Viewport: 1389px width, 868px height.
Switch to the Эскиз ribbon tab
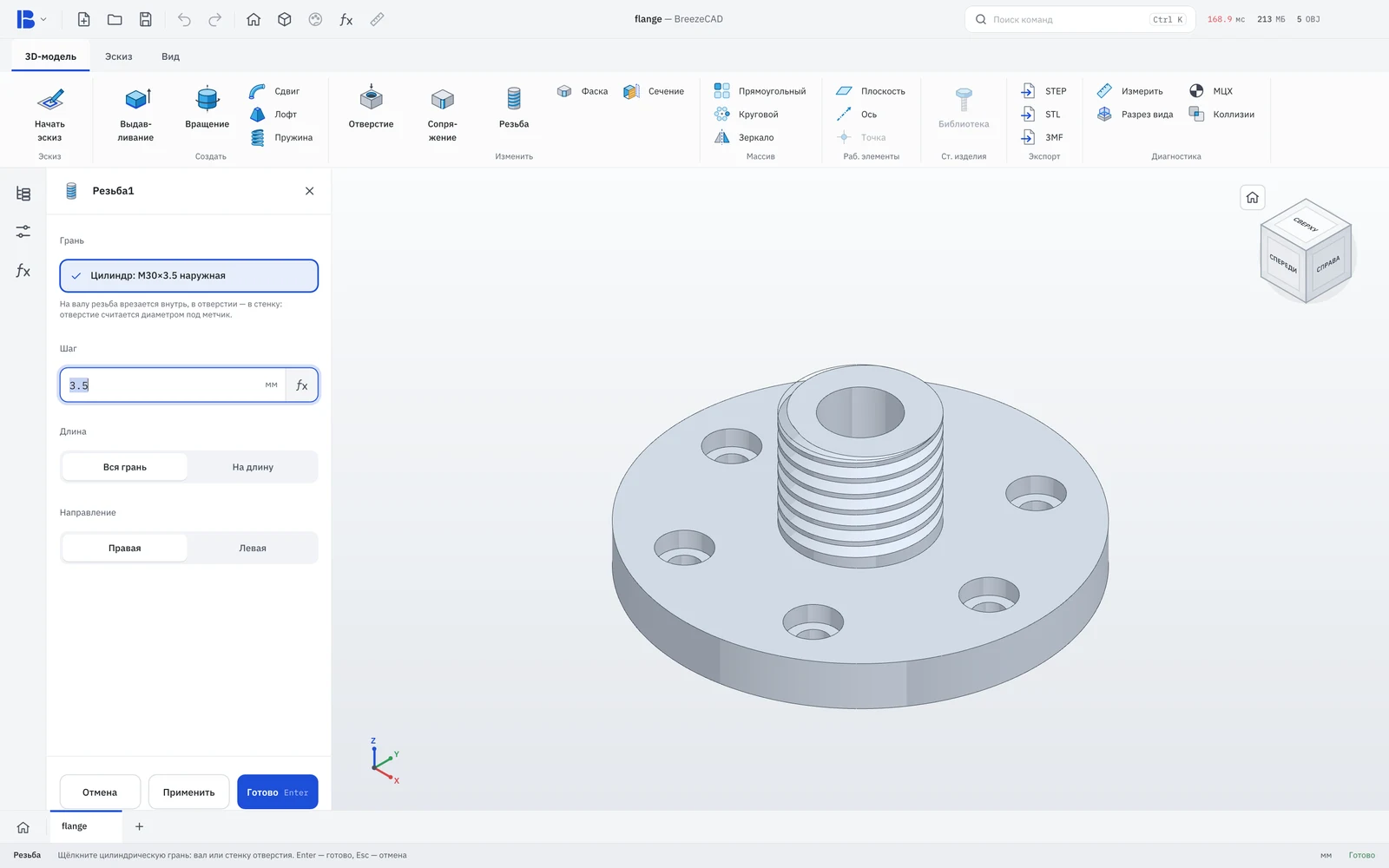click(119, 56)
